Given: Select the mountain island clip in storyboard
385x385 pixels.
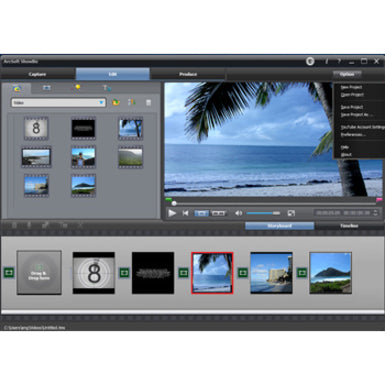Looking at the screenshot, I should (331, 273).
